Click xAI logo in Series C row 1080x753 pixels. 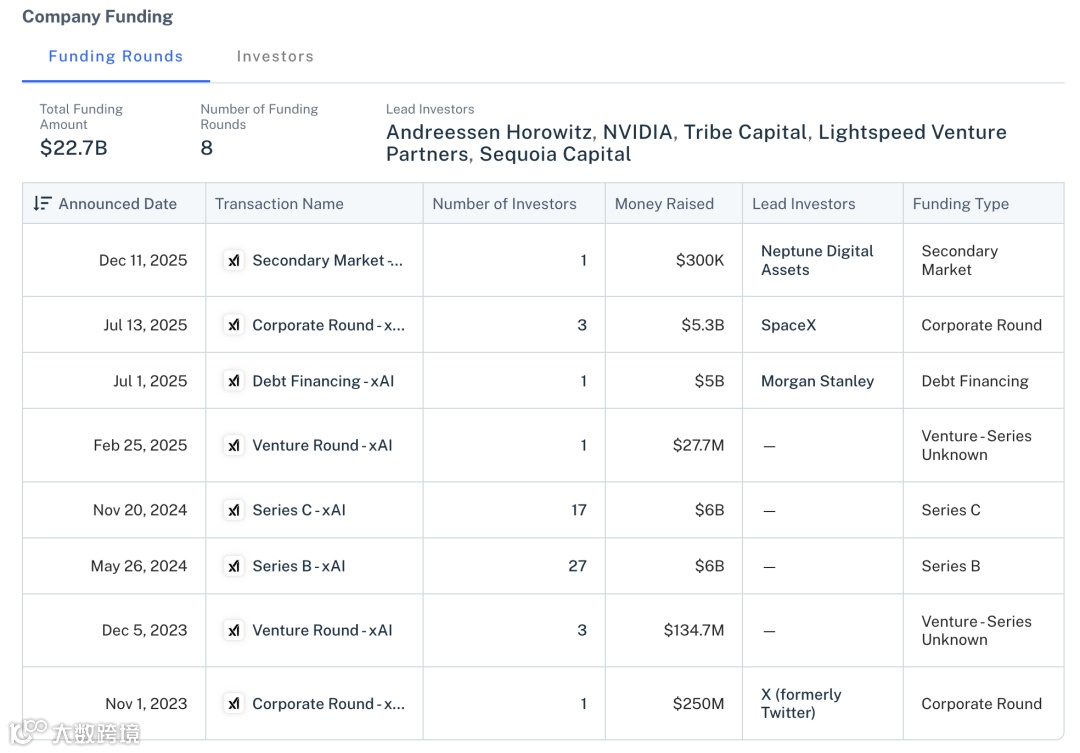234,510
